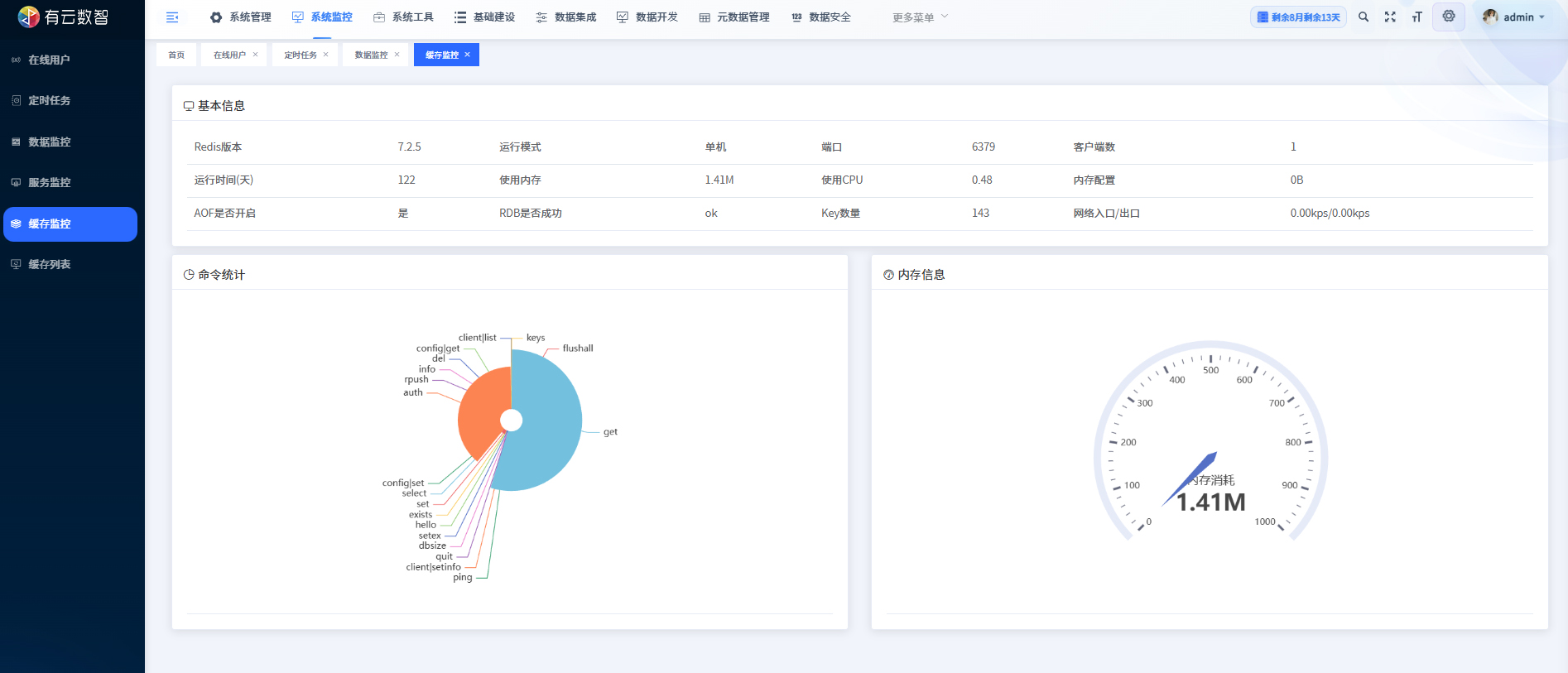Switch to the 首页 tab
Screen dimensions: 1568x673
pyautogui.click(x=176, y=55)
